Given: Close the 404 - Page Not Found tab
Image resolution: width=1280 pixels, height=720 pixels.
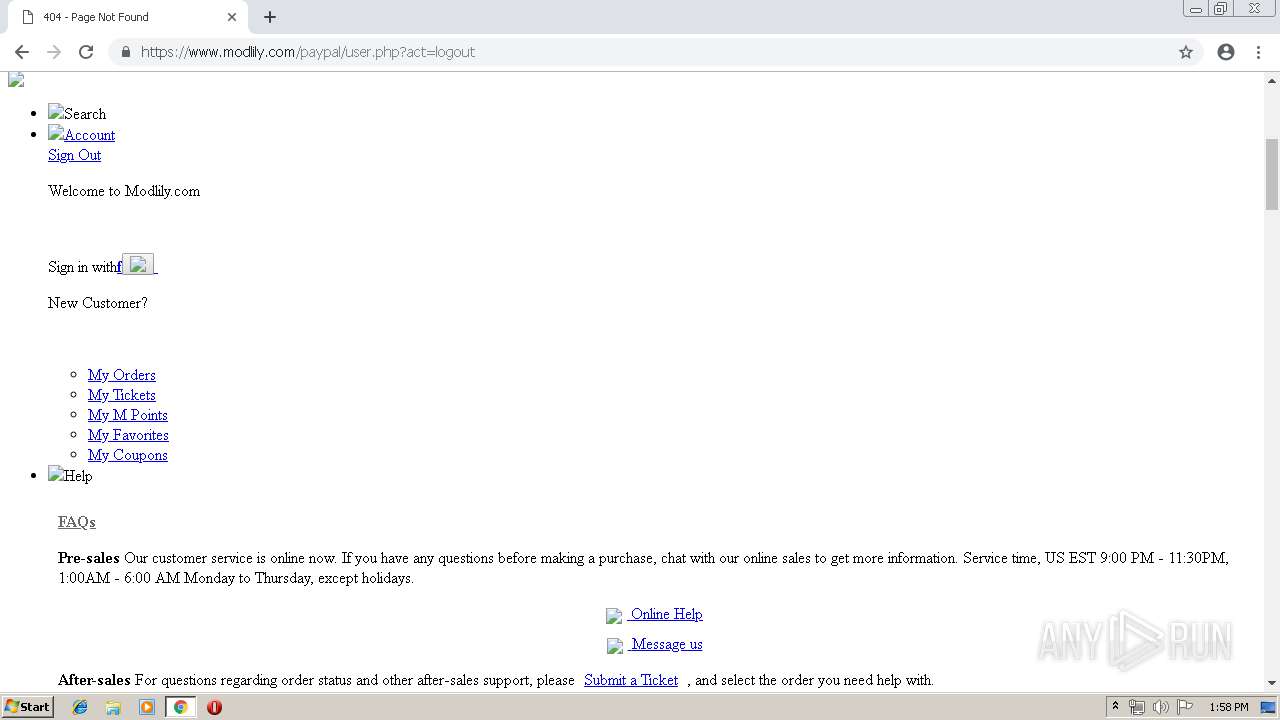Looking at the screenshot, I should [232, 17].
